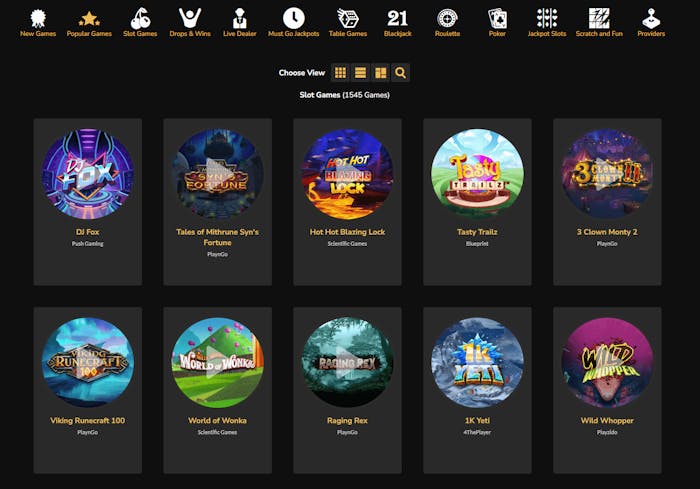This screenshot has height=489, width=700.
Task: Switch to mixed tile view layout
Action: [x=380, y=72]
